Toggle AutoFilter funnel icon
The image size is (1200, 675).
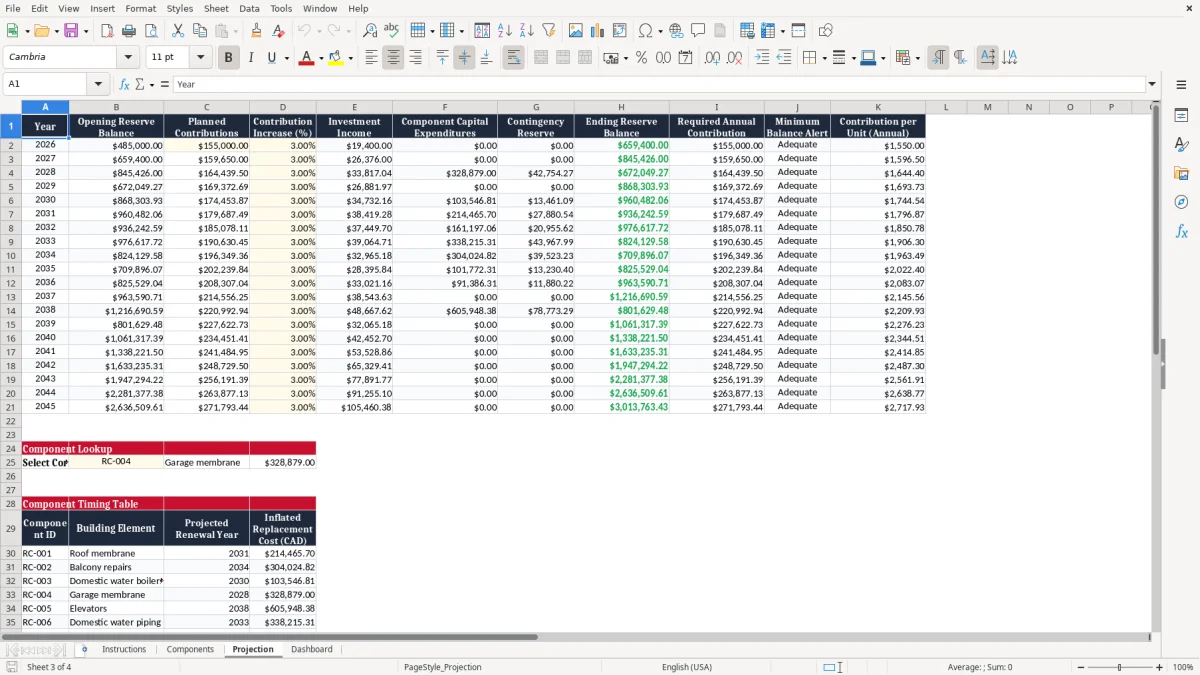point(548,31)
